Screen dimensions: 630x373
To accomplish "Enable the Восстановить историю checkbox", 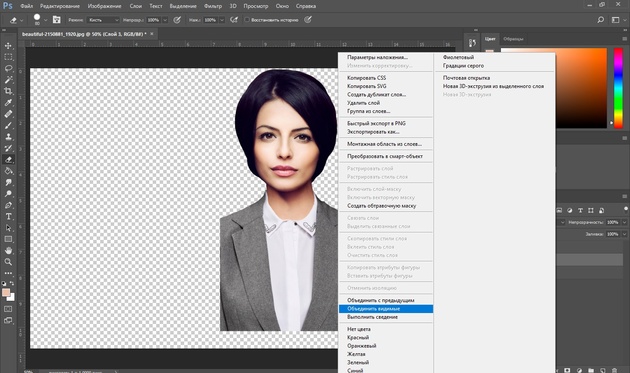I will point(247,20).
